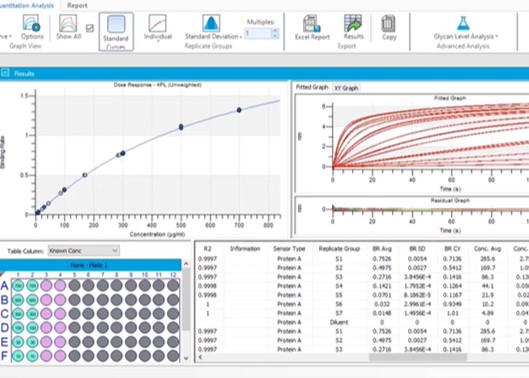Select well A1 in the plate map
This screenshot has width=529, height=378.
click(x=18, y=286)
